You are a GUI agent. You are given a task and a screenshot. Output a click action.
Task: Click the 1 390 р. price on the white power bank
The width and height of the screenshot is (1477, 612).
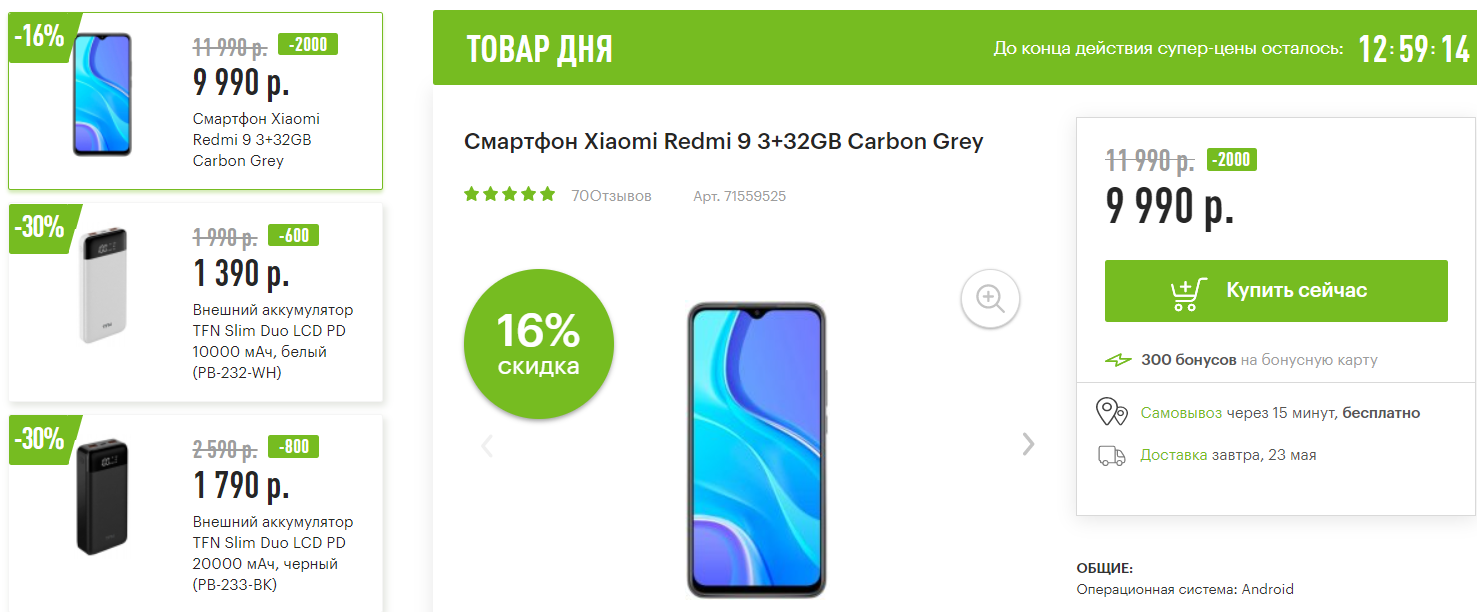click(x=241, y=273)
